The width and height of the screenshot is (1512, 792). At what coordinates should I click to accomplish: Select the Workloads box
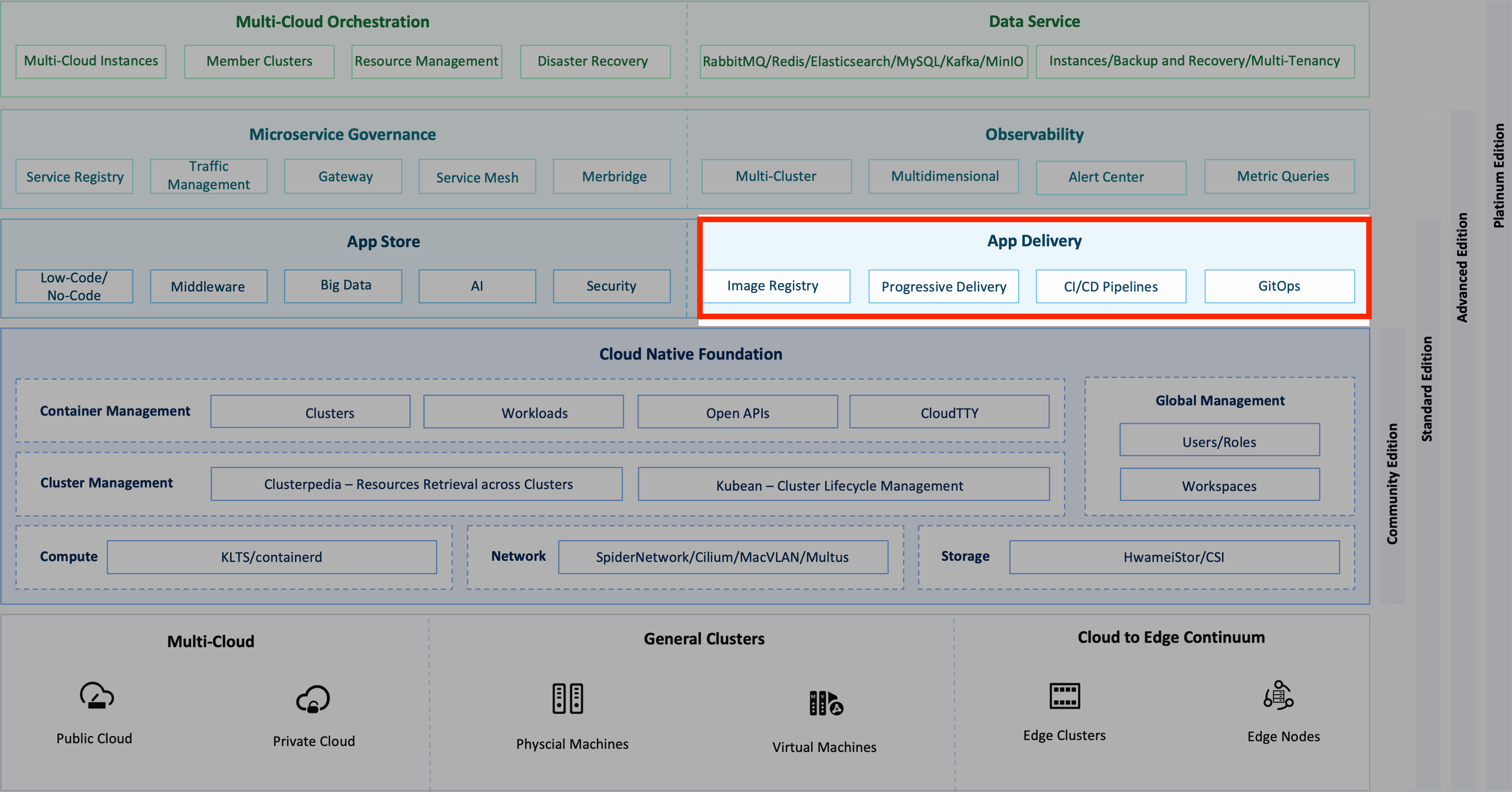(x=524, y=412)
